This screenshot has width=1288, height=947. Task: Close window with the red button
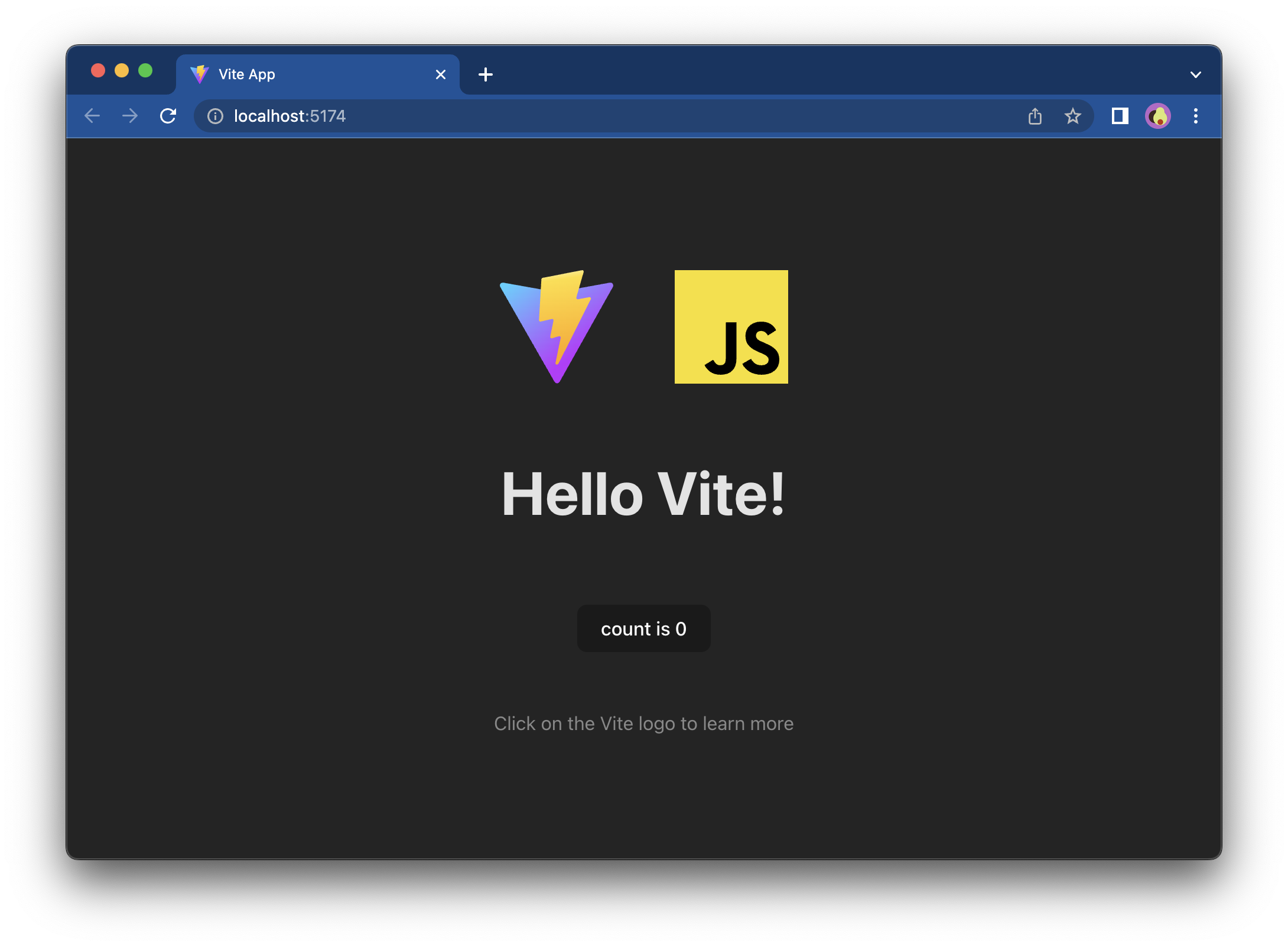tap(98, 71)
